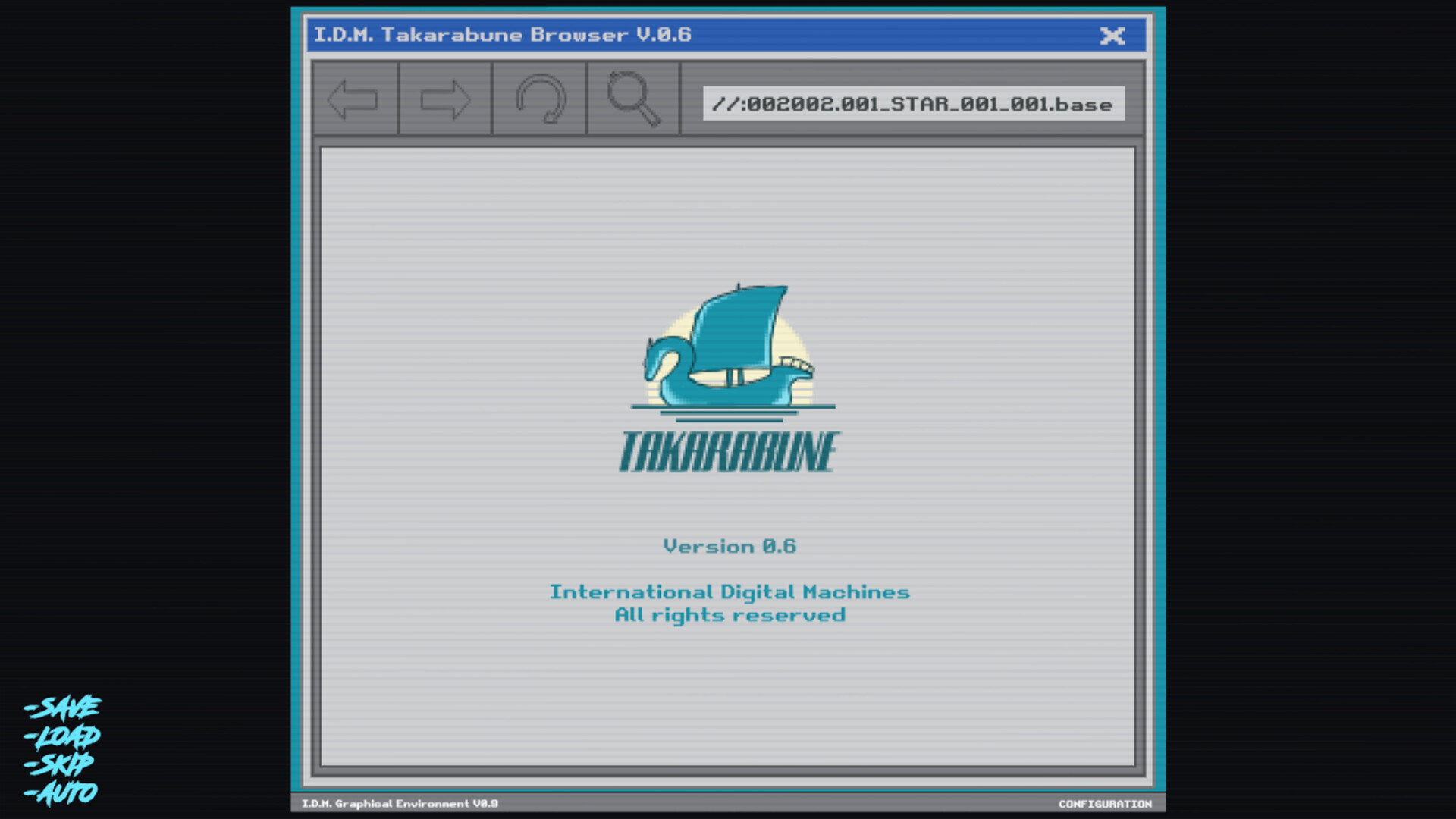Close the Takarabune Browser window
This screenshot has height=819, width=1456.
1112,36
